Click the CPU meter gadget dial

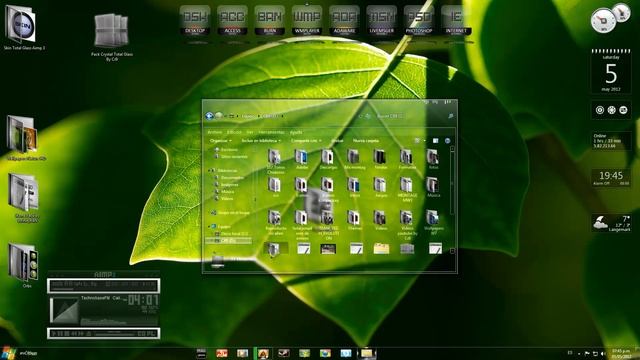click(603, 20)
